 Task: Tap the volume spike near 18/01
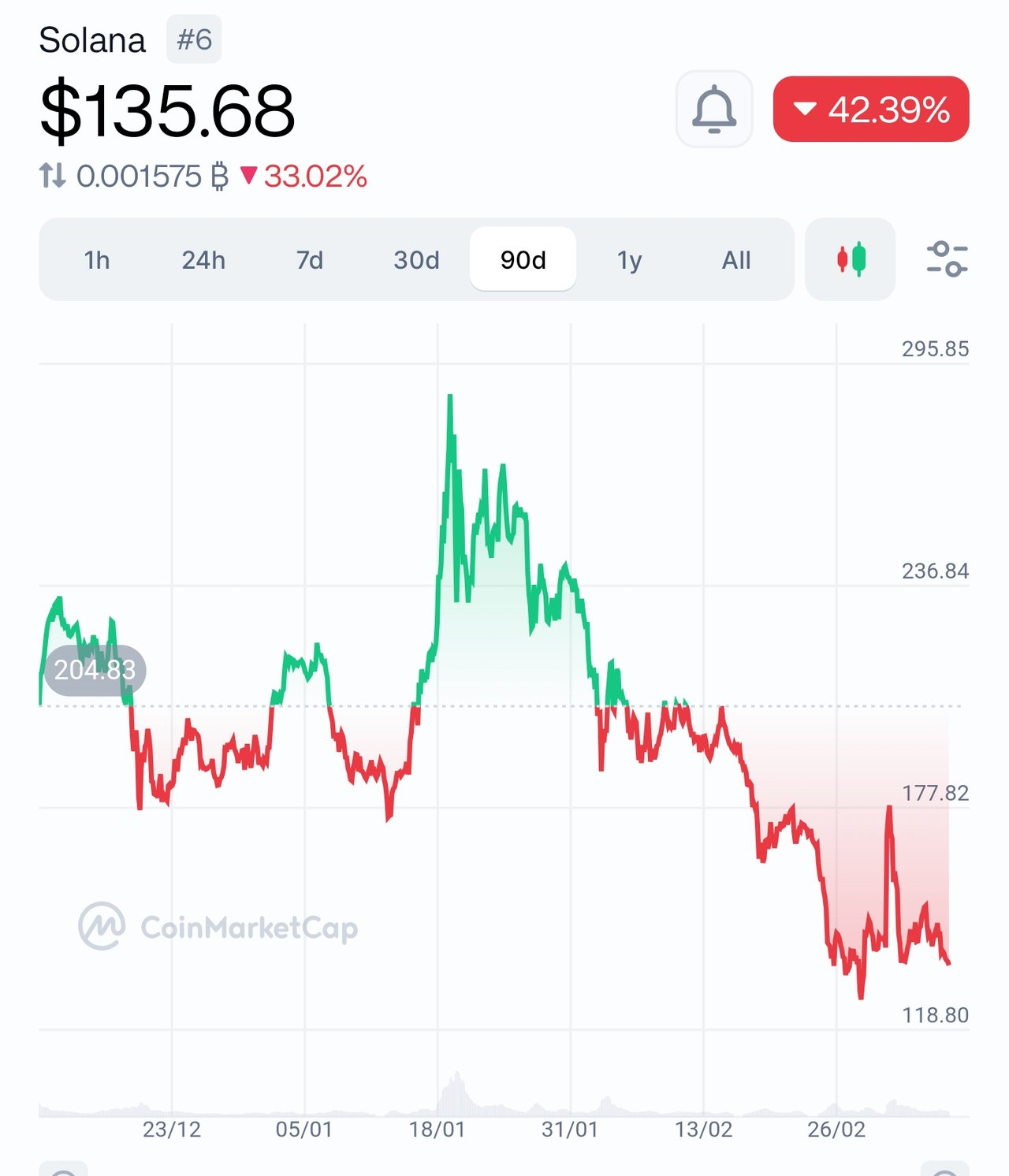pos(456,1092)
